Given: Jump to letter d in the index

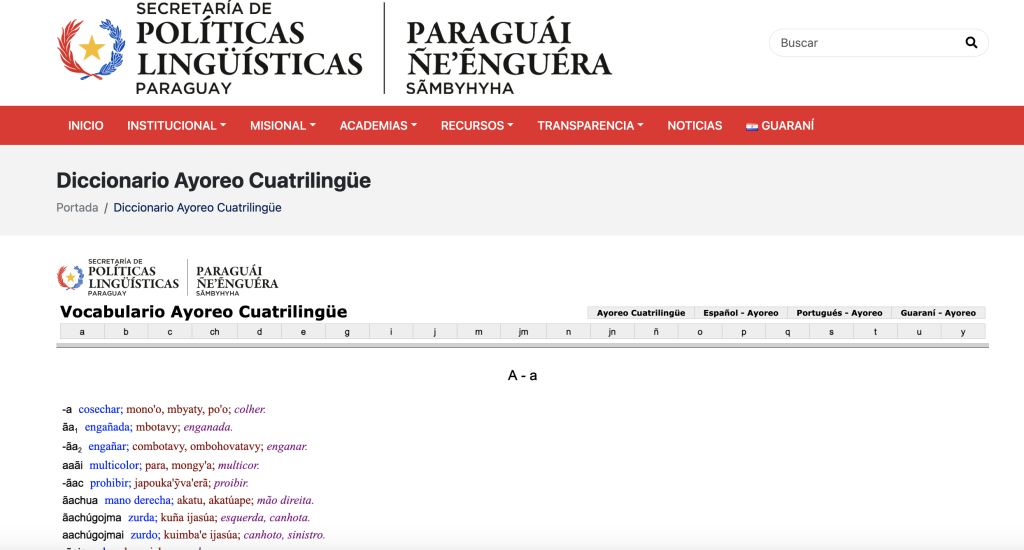Looking at the screenshot, I should click(259, 332).
